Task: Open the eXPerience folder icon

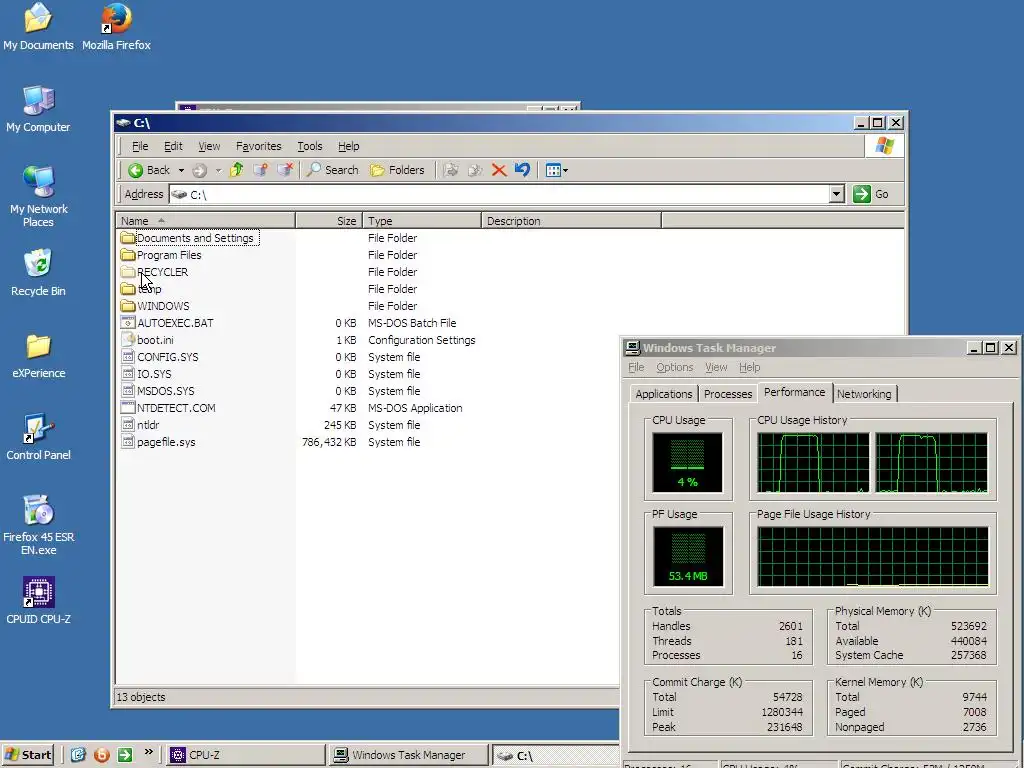Action: (38, 355)
